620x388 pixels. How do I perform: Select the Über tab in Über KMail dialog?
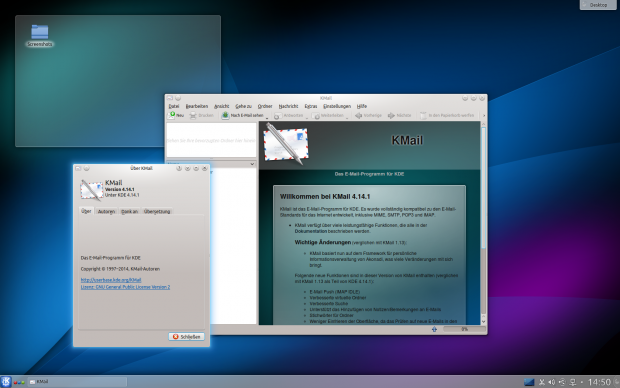86,211
